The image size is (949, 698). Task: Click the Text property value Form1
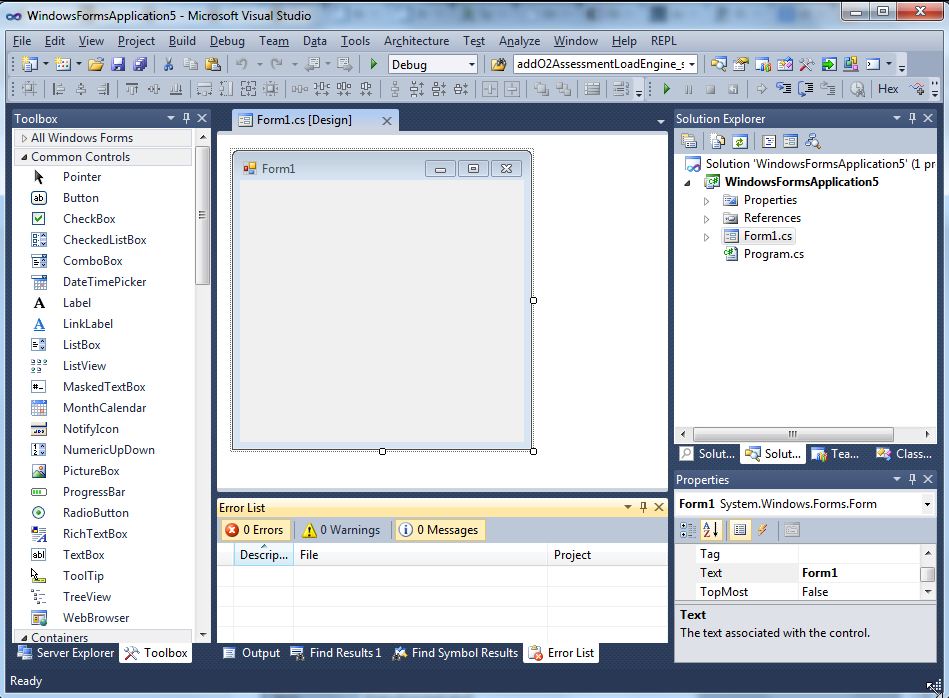pyautogui.click(x=859, y=573)
